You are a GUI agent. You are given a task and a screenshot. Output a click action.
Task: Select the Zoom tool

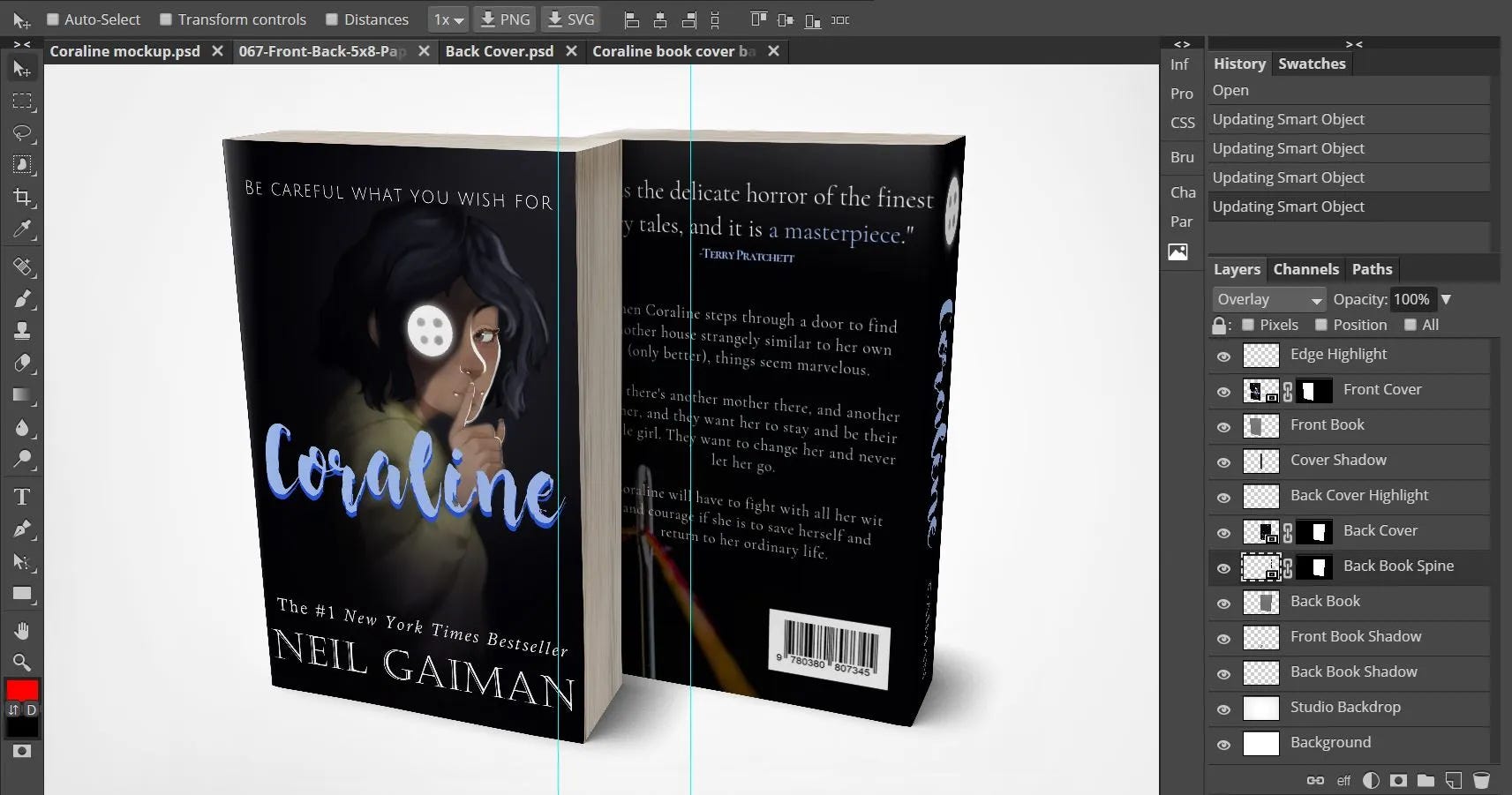[x=22, y=663]
